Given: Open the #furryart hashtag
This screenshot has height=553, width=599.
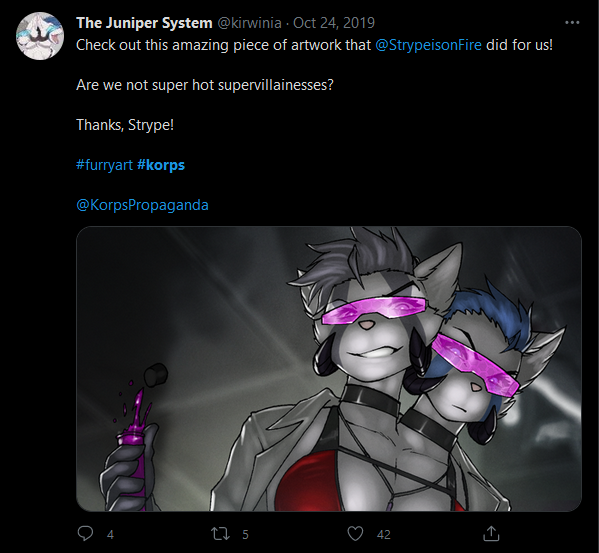Looking at the screenshot, I should [x=104, y=165].
